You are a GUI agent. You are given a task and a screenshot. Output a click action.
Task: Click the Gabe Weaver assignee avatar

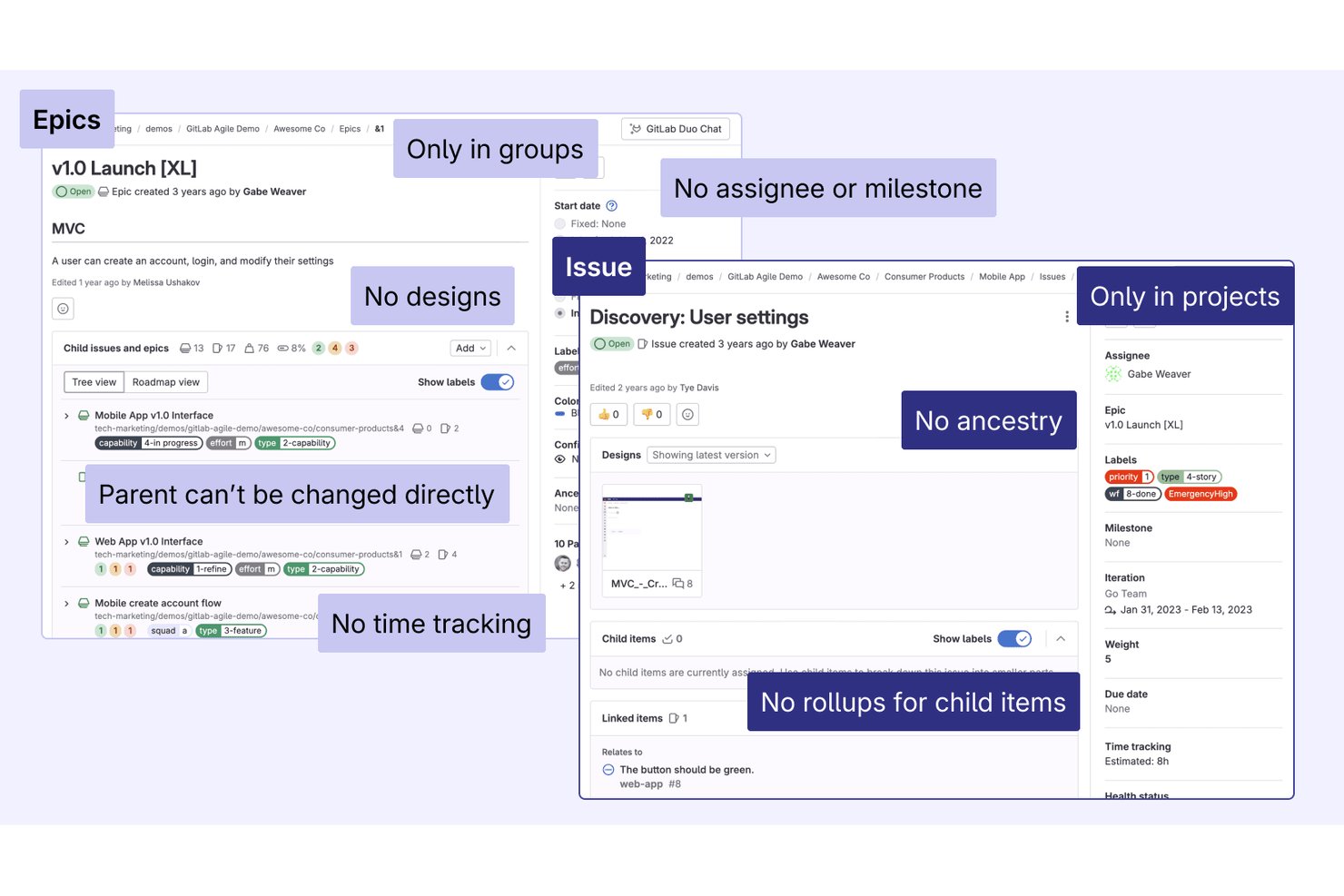[1113, 374]
